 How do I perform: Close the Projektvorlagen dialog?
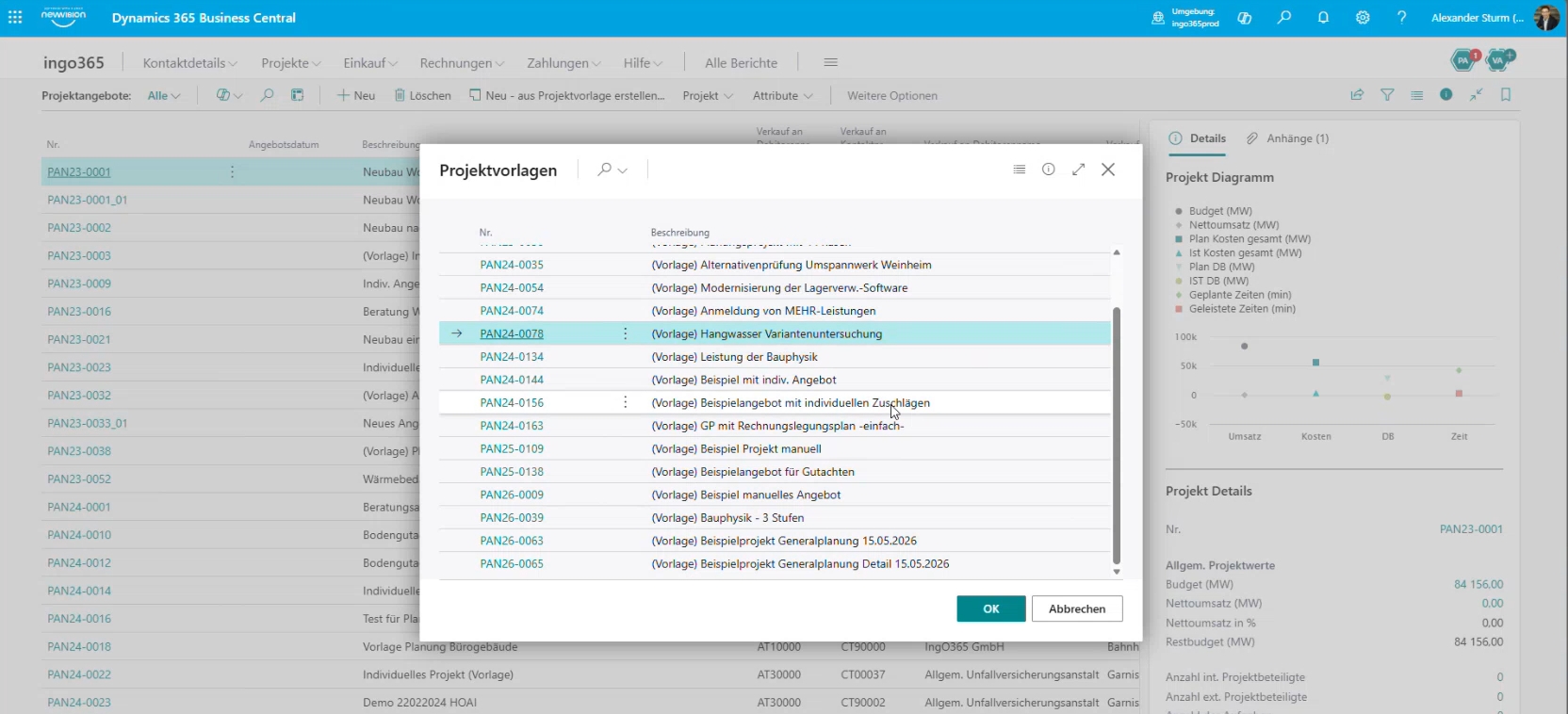pos(1108,170)
